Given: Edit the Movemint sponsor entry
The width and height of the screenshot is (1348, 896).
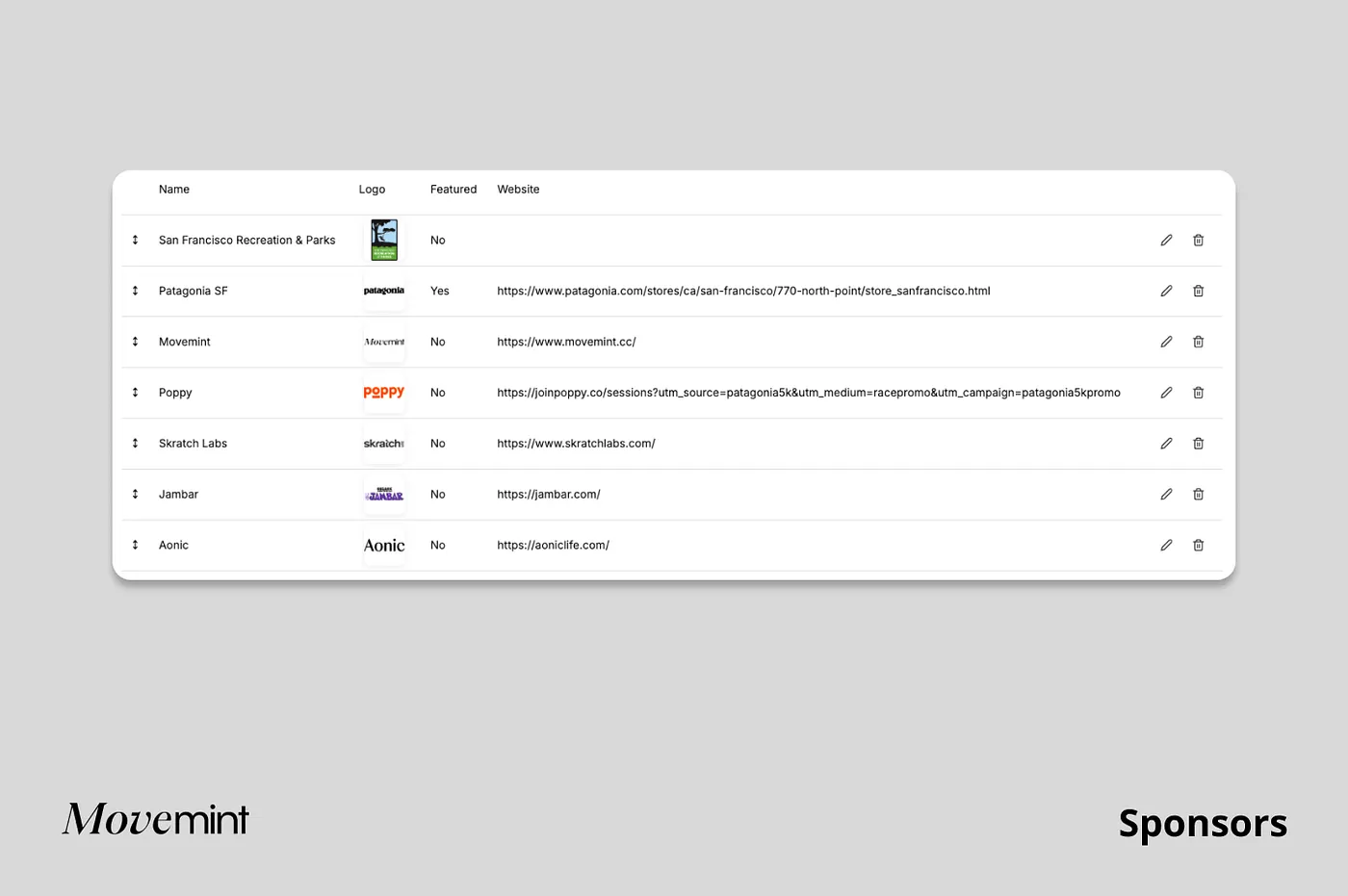Looking at the screenshot, I should pyautogui.click(x=1166, y=342).
